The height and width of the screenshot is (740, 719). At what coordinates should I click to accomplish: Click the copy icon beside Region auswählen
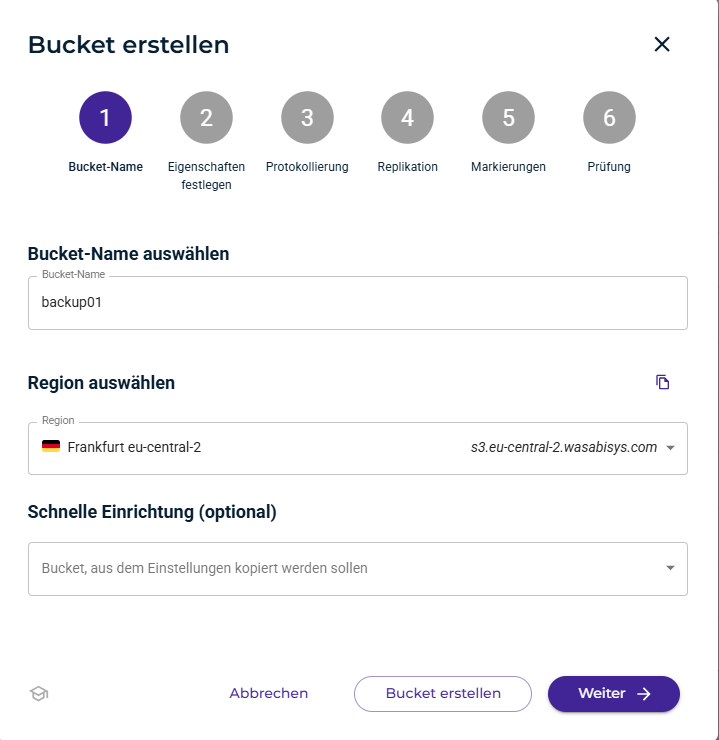click(x=662, y=382)
